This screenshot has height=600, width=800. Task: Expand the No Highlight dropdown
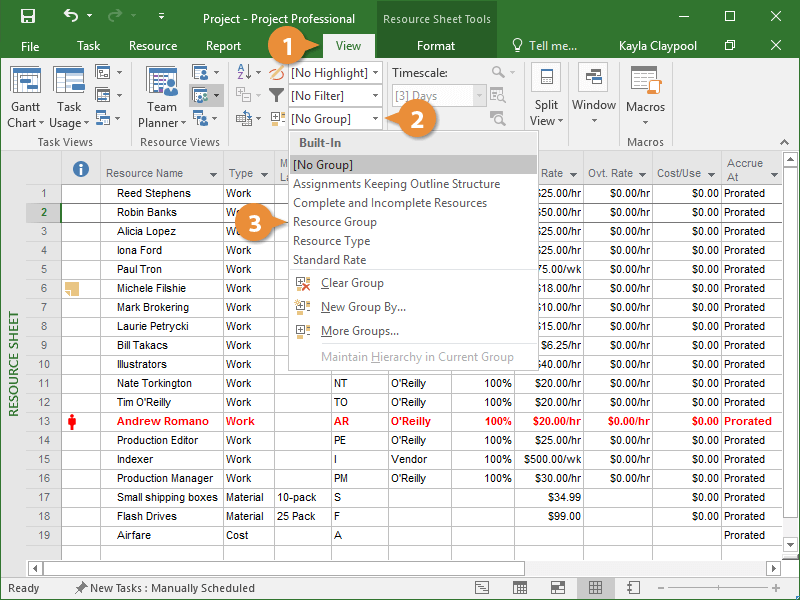(375, 73)
